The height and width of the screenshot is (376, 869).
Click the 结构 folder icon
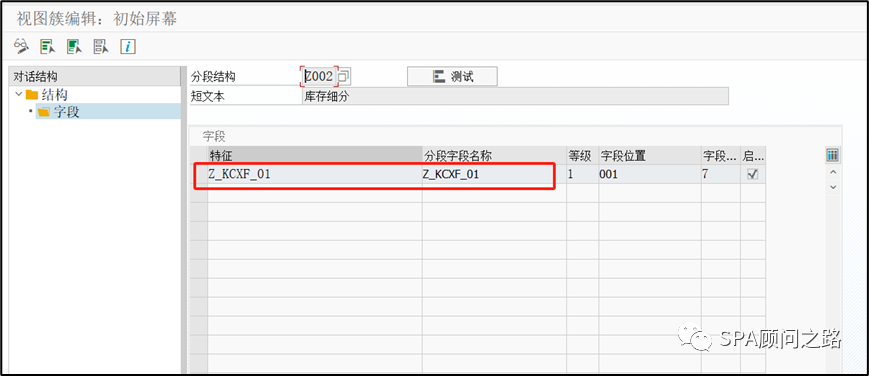32,95
